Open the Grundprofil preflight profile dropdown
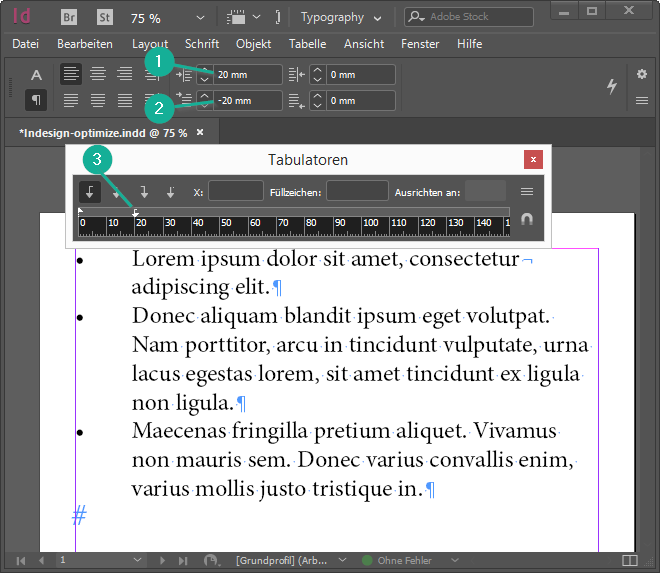Screen dimensions: 660x573 pyautogui.click(x=343, y=560)
